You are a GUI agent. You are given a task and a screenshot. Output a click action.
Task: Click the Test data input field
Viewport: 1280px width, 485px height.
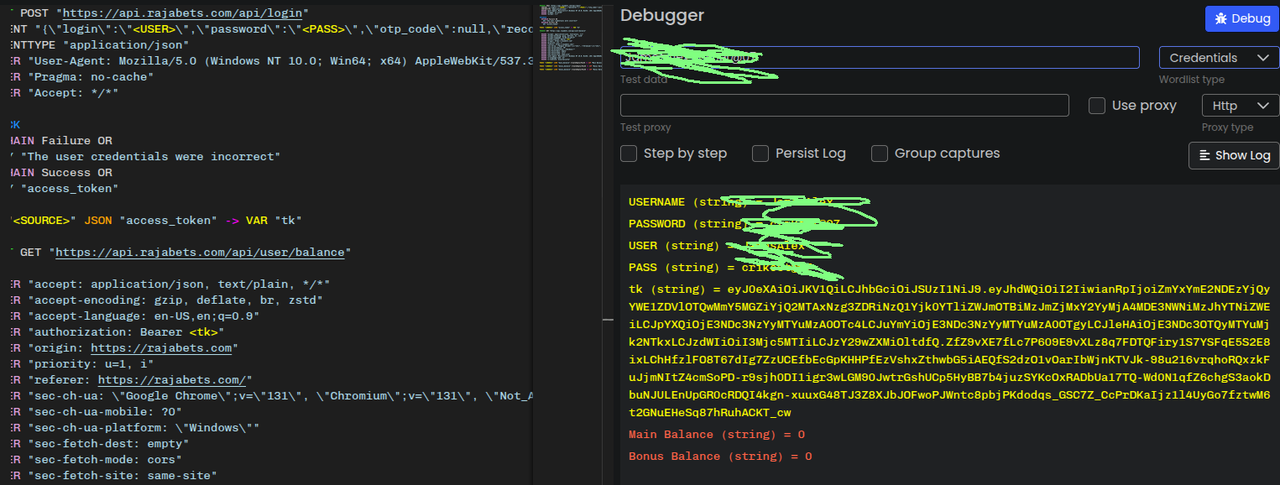(x=879, y=57)
